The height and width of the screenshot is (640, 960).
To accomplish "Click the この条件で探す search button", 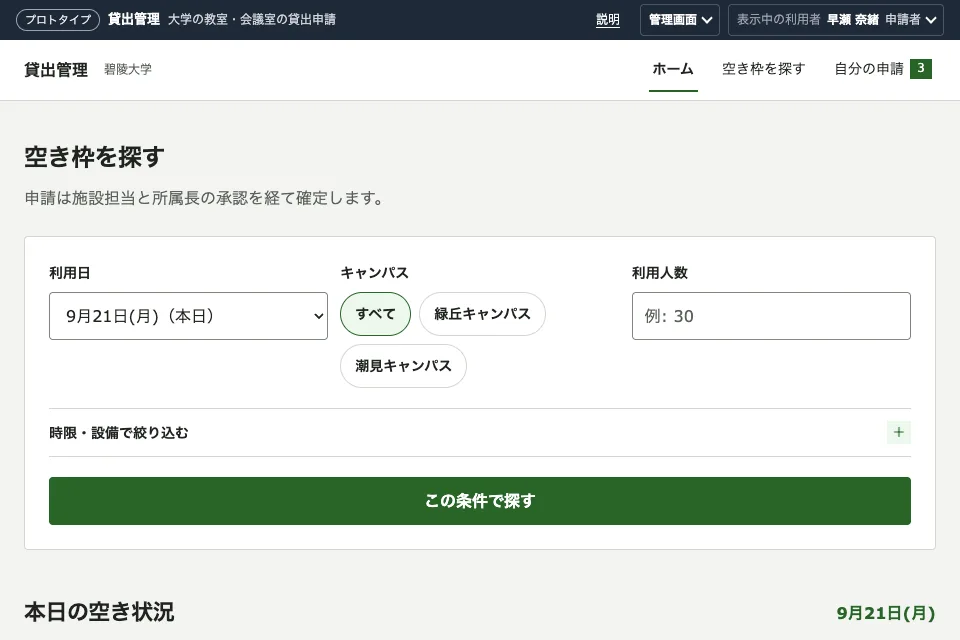I will click(480, 501).
